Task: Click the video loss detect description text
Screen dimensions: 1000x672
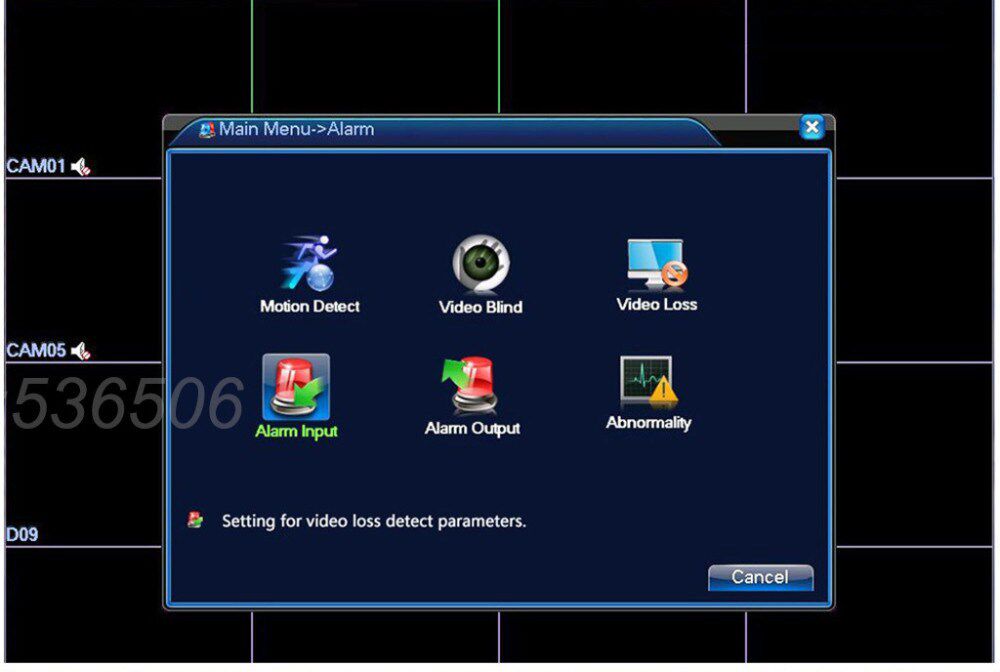Action: coord(374,521)
